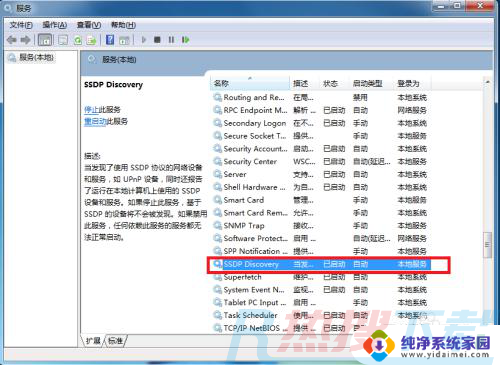Switch to the 扩展 tab
The image size is (500, 365).
click(93, 341)
